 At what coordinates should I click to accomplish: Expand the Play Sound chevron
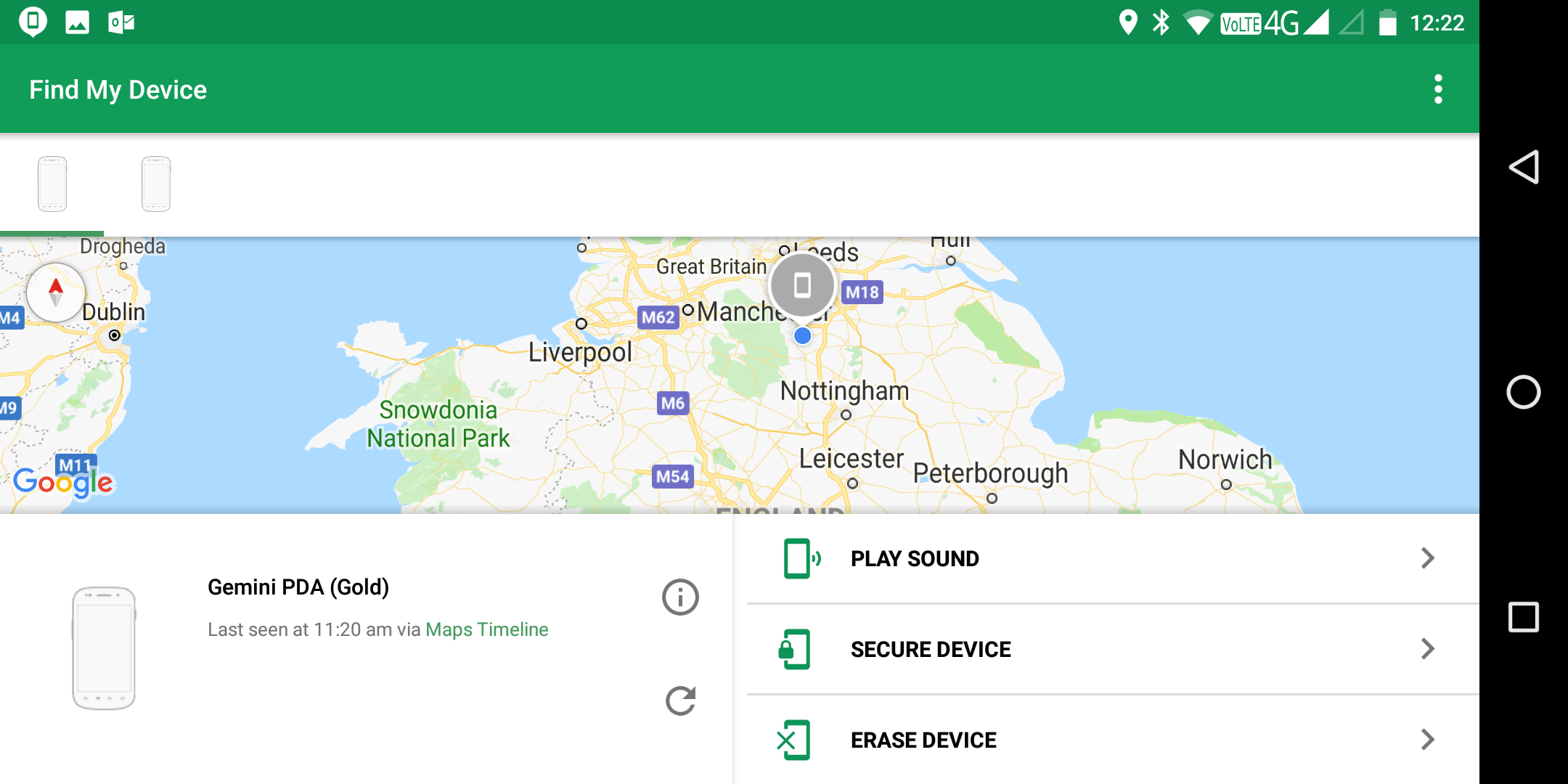point(1428,558)
